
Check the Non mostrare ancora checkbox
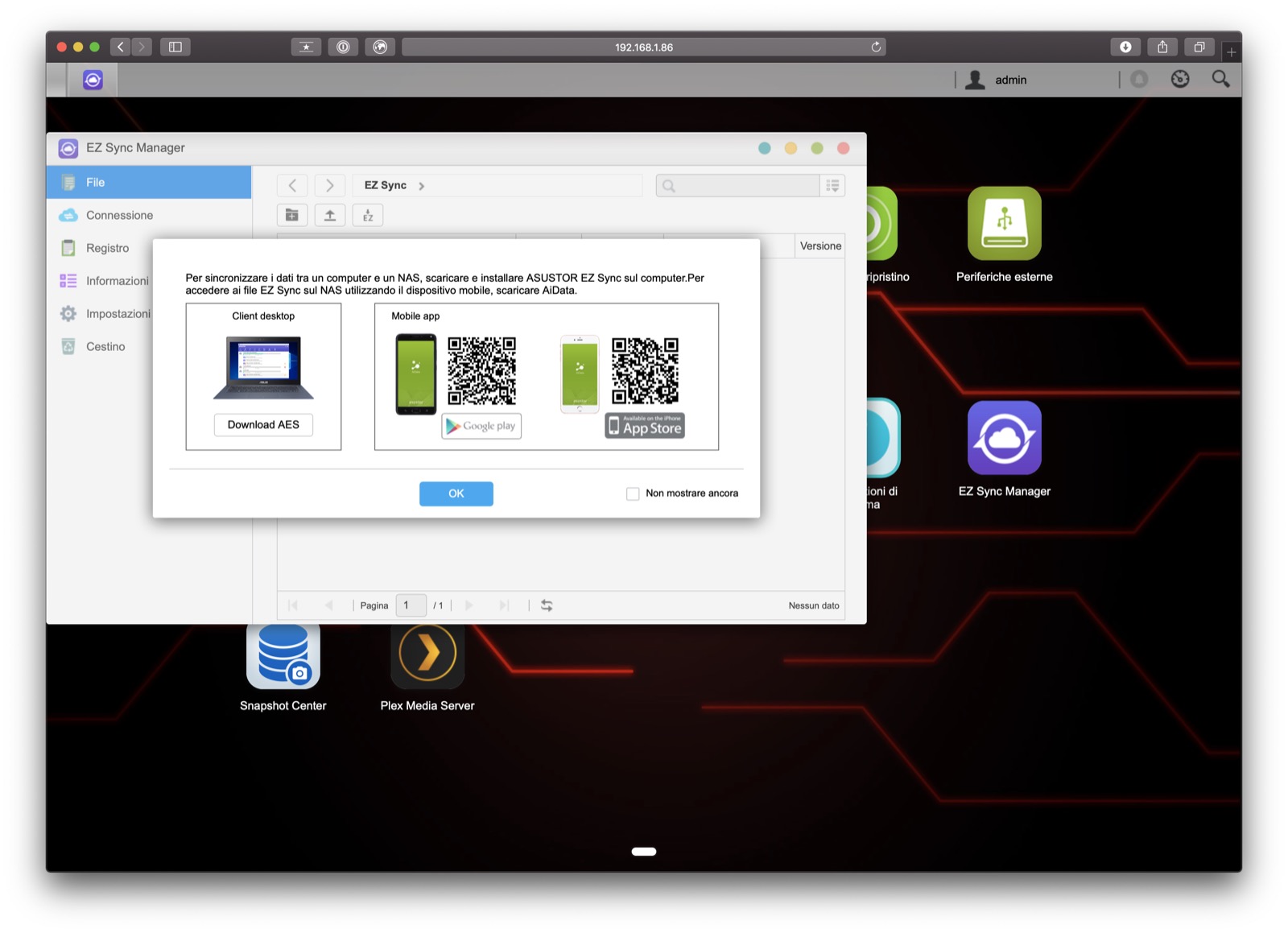coord(633,493)
